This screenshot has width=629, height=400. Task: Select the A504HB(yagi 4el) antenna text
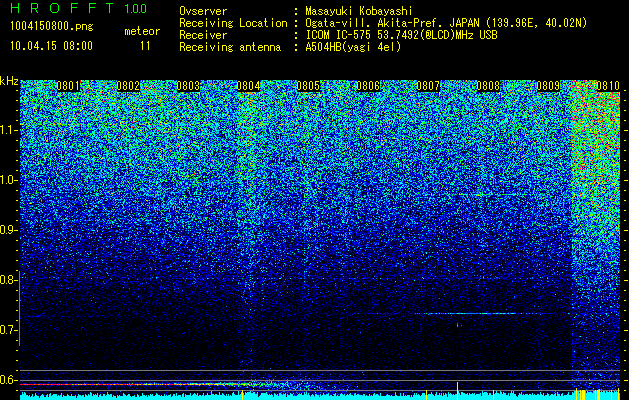pyautogui.click(x=353, y=47)
